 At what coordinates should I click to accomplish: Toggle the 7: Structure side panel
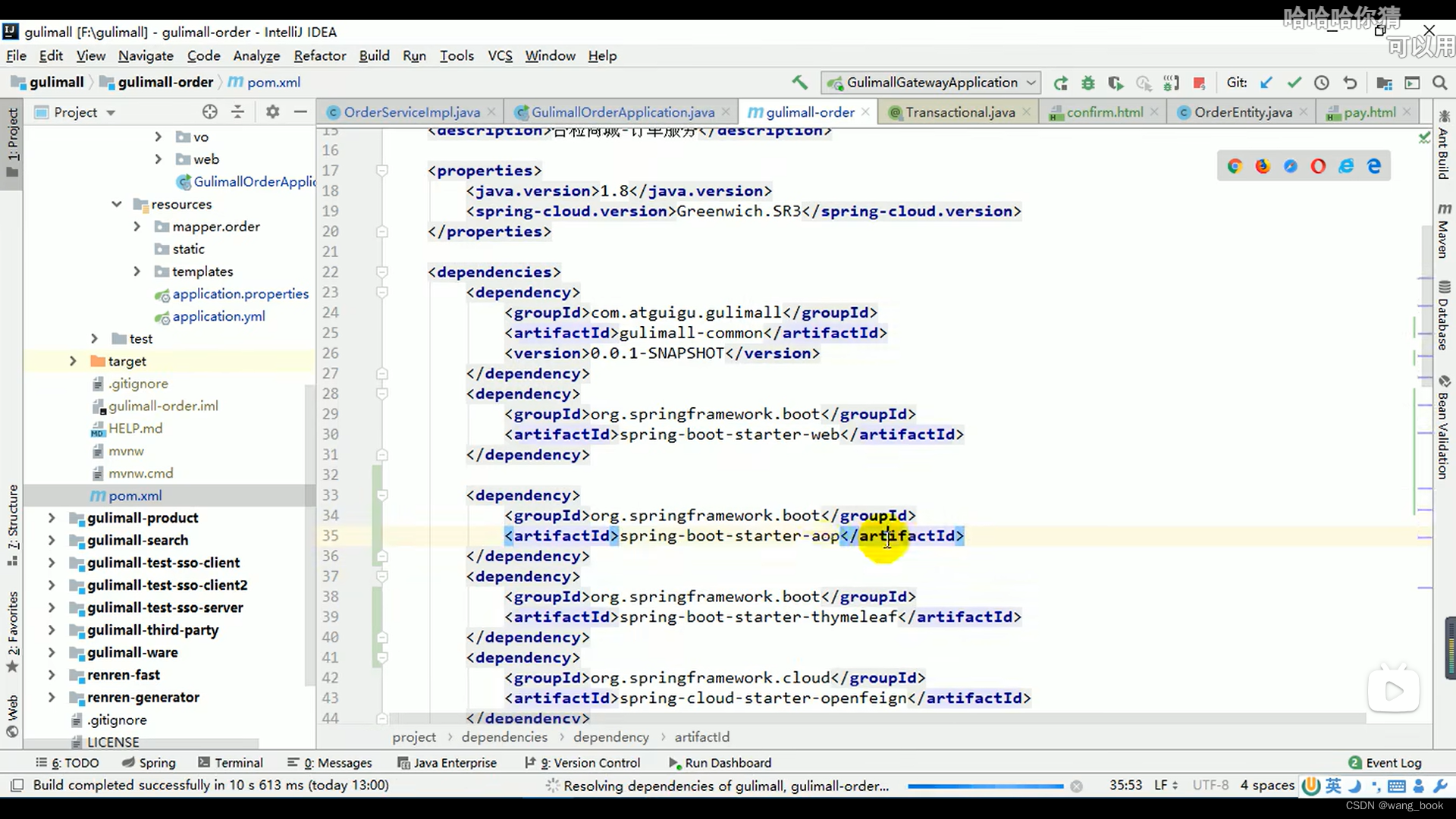(x=12, y=526)
